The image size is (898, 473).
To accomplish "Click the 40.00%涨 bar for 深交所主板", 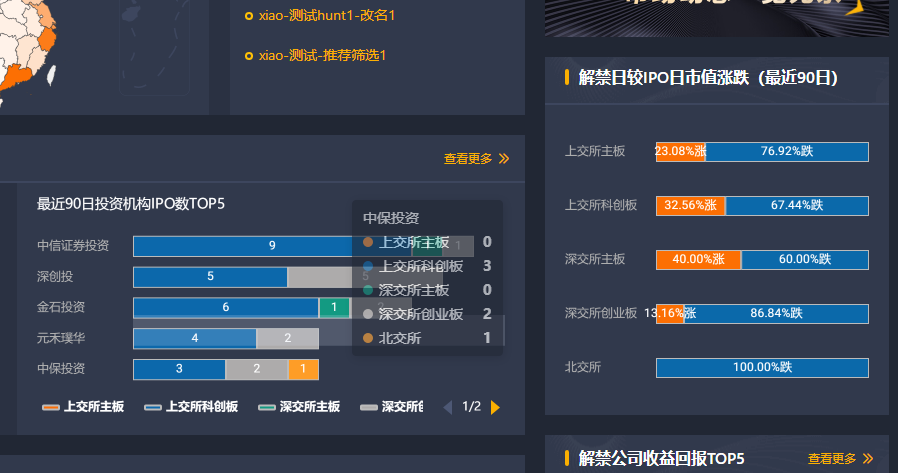I will [x=699, y=259].
